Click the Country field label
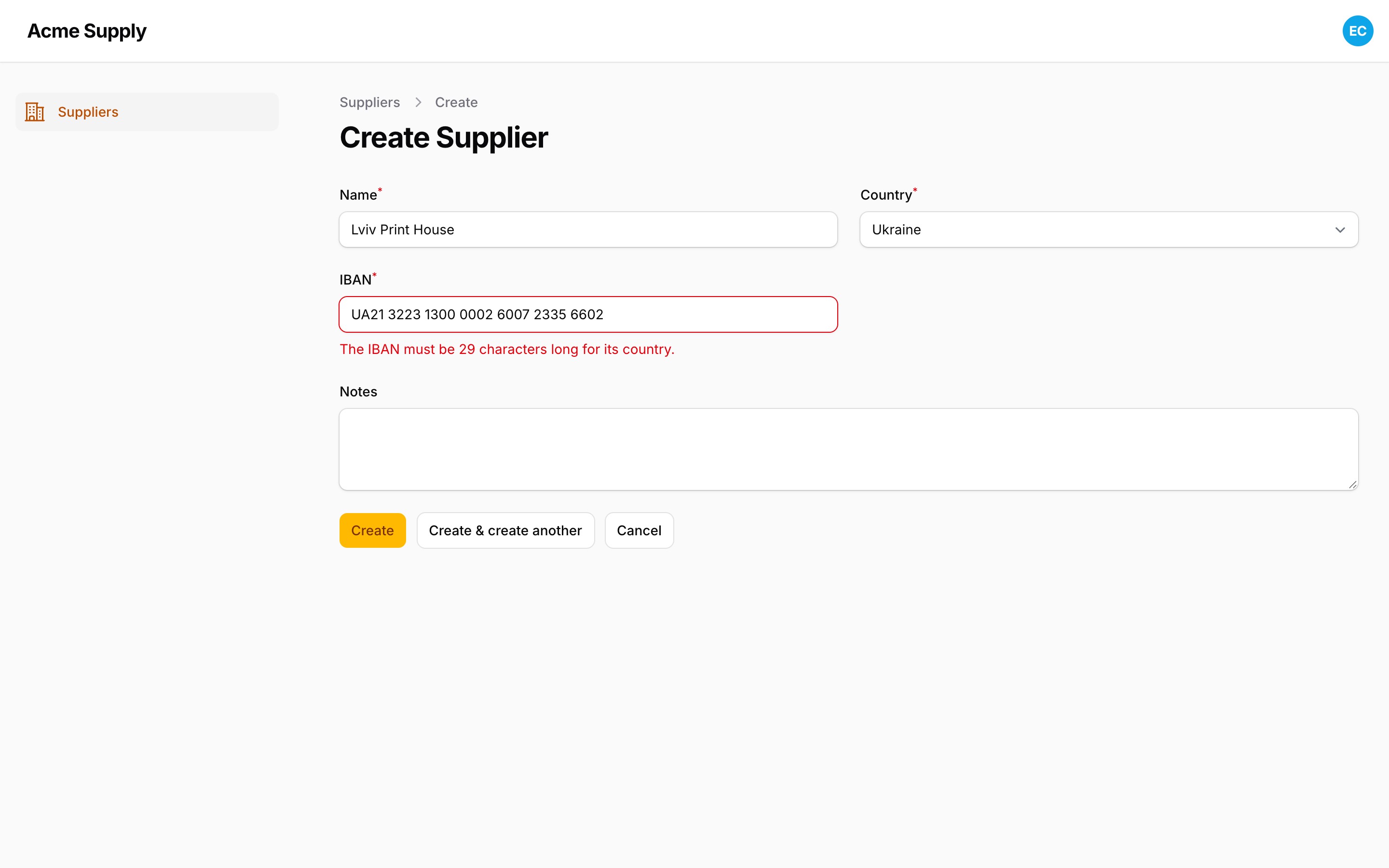 pyautogui.click(x=885, y=195)
